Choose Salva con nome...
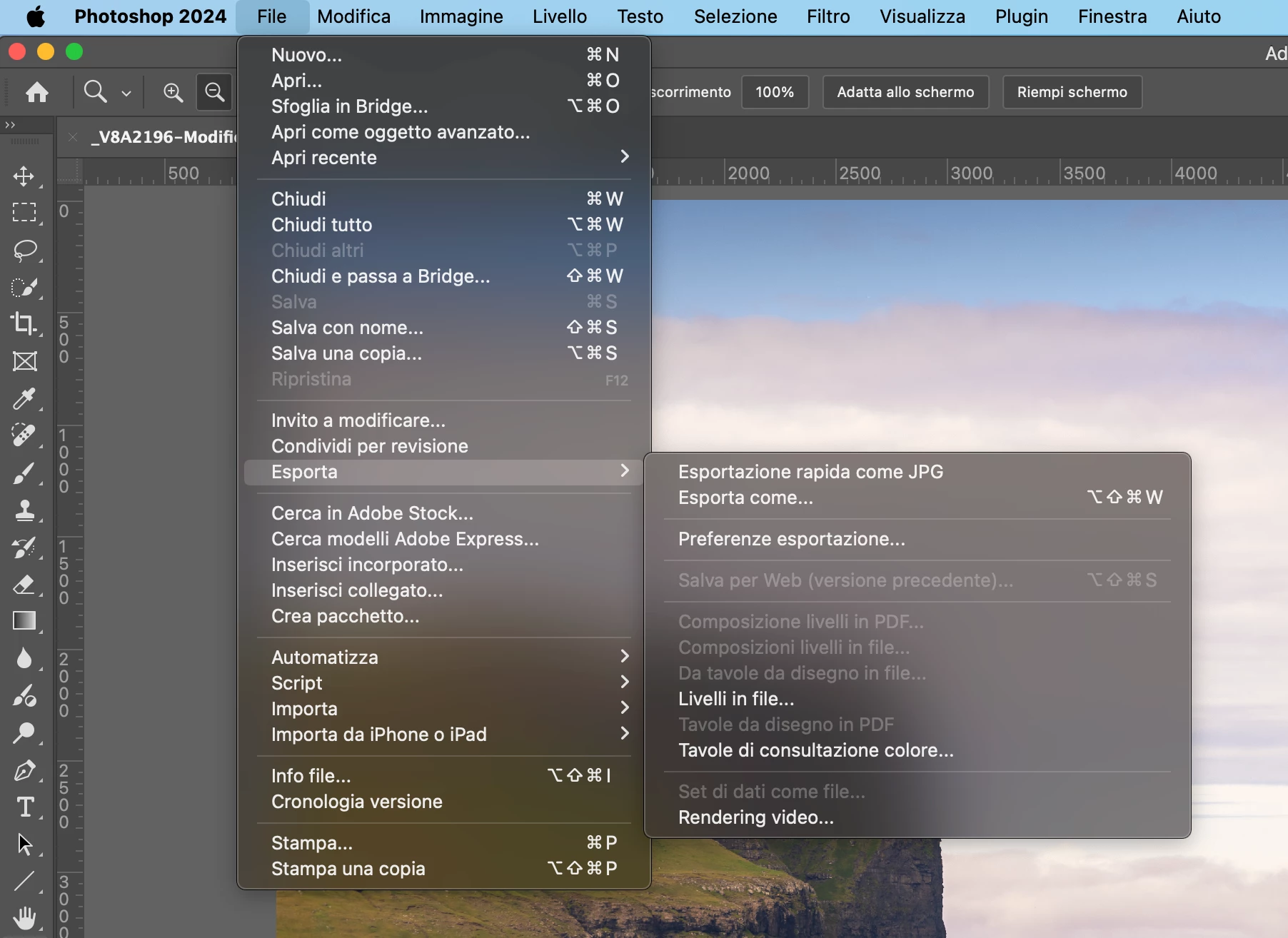The width and height of the screenshot is (1288, 938). point(443,328)
